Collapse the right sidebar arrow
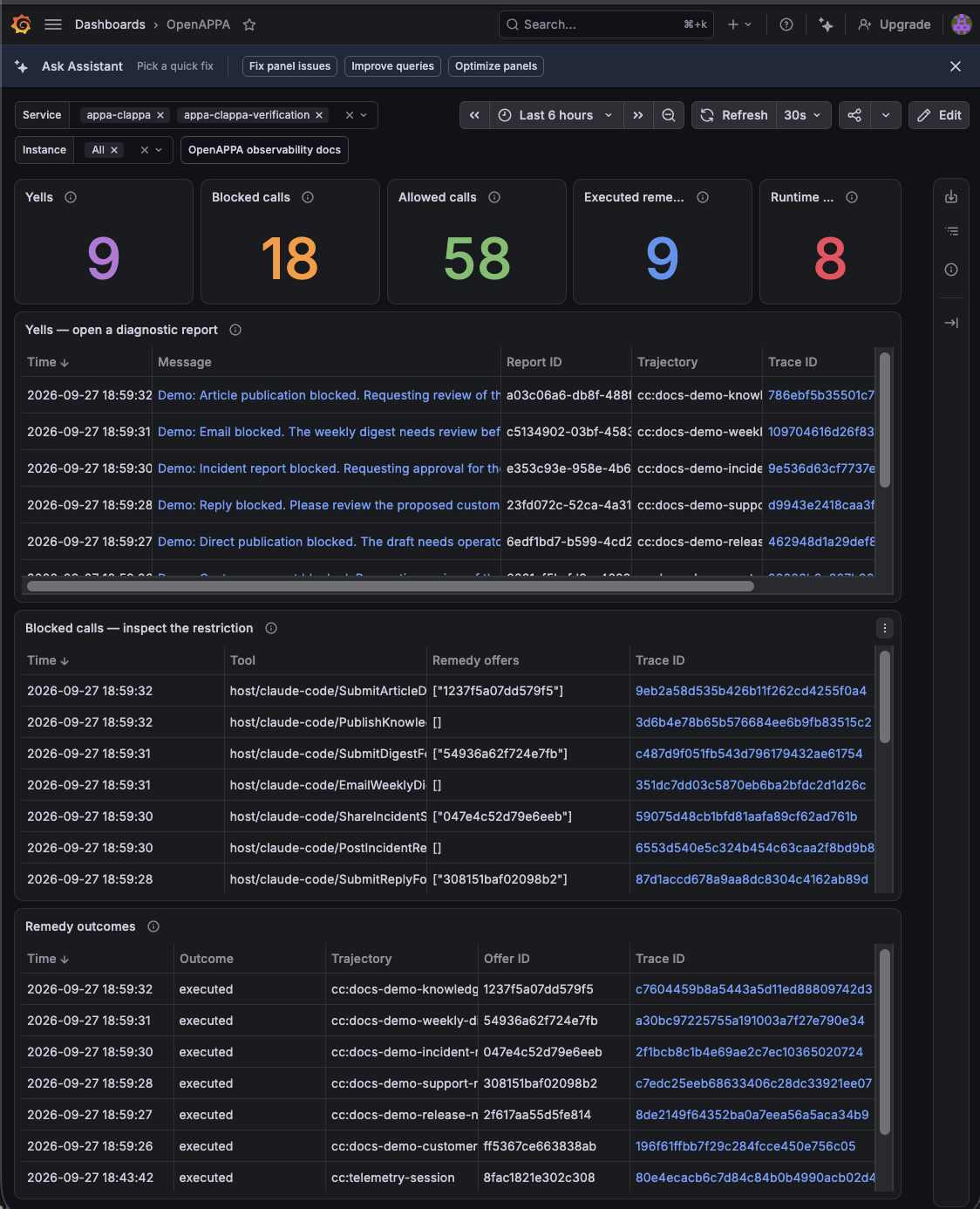The image size is (980, 1209). click(x=951, y=323)
